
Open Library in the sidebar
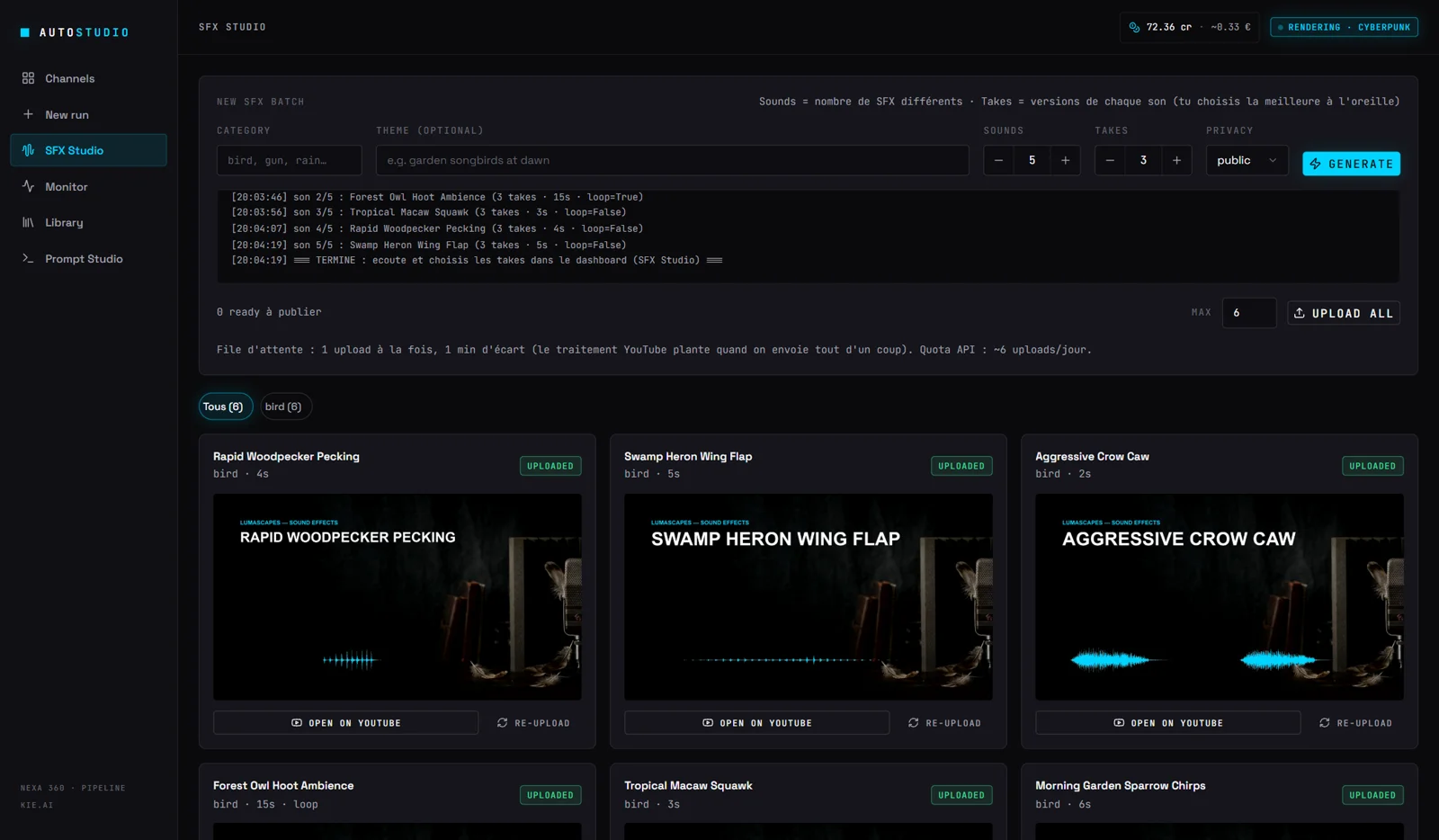[88, 222]
